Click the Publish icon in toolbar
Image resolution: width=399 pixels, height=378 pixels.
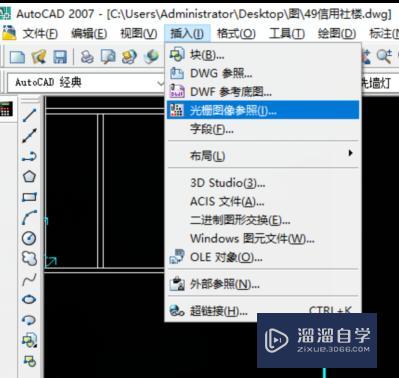(x=129, y=57)
